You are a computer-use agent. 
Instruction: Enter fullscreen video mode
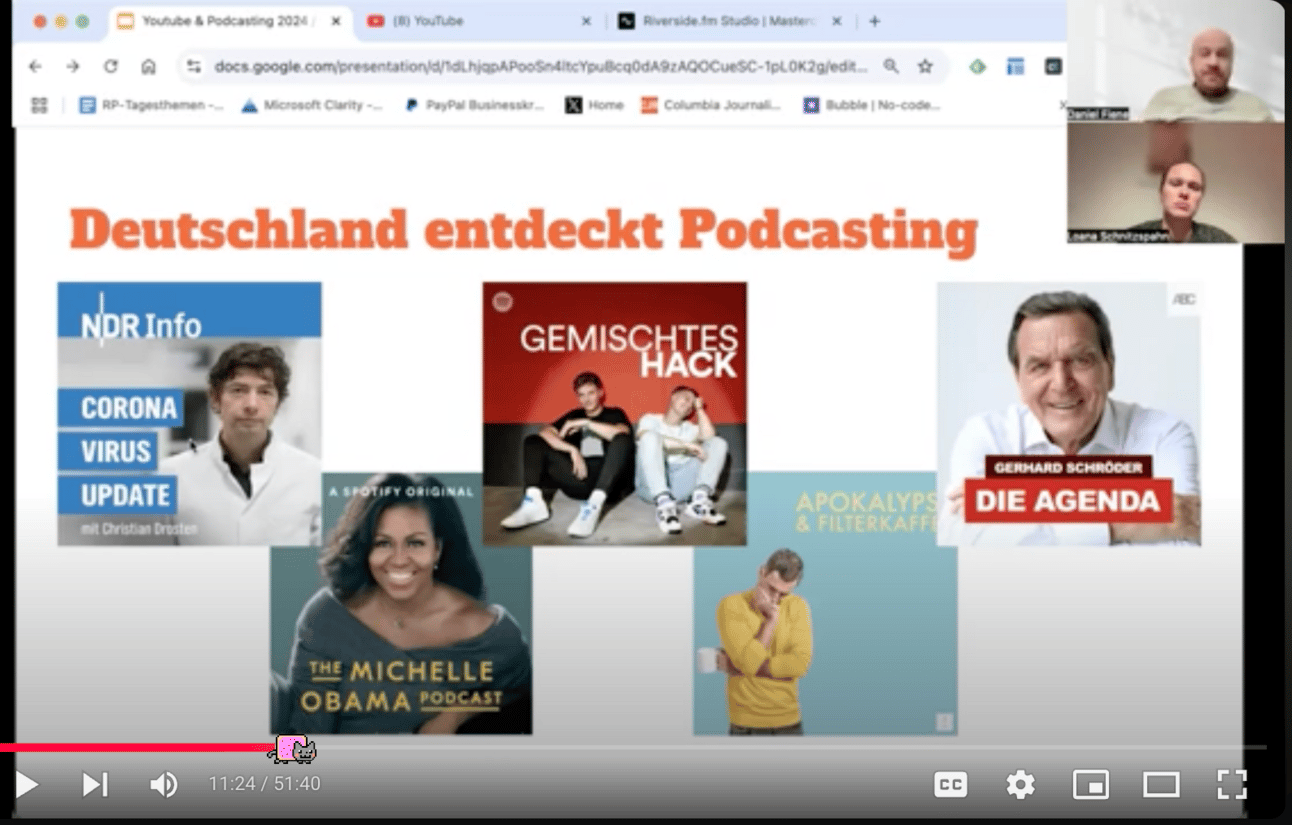pyautogui.click(x=1231, y=785)
